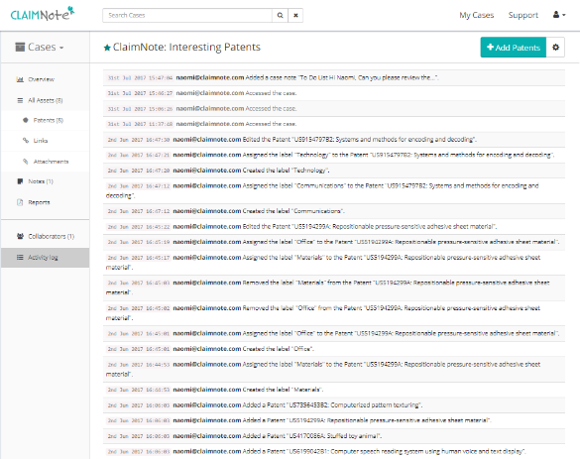The image size is (580, 459).
Task: Click the Edited the Patent US5194299A entry
Action: [x=334, y=226]
